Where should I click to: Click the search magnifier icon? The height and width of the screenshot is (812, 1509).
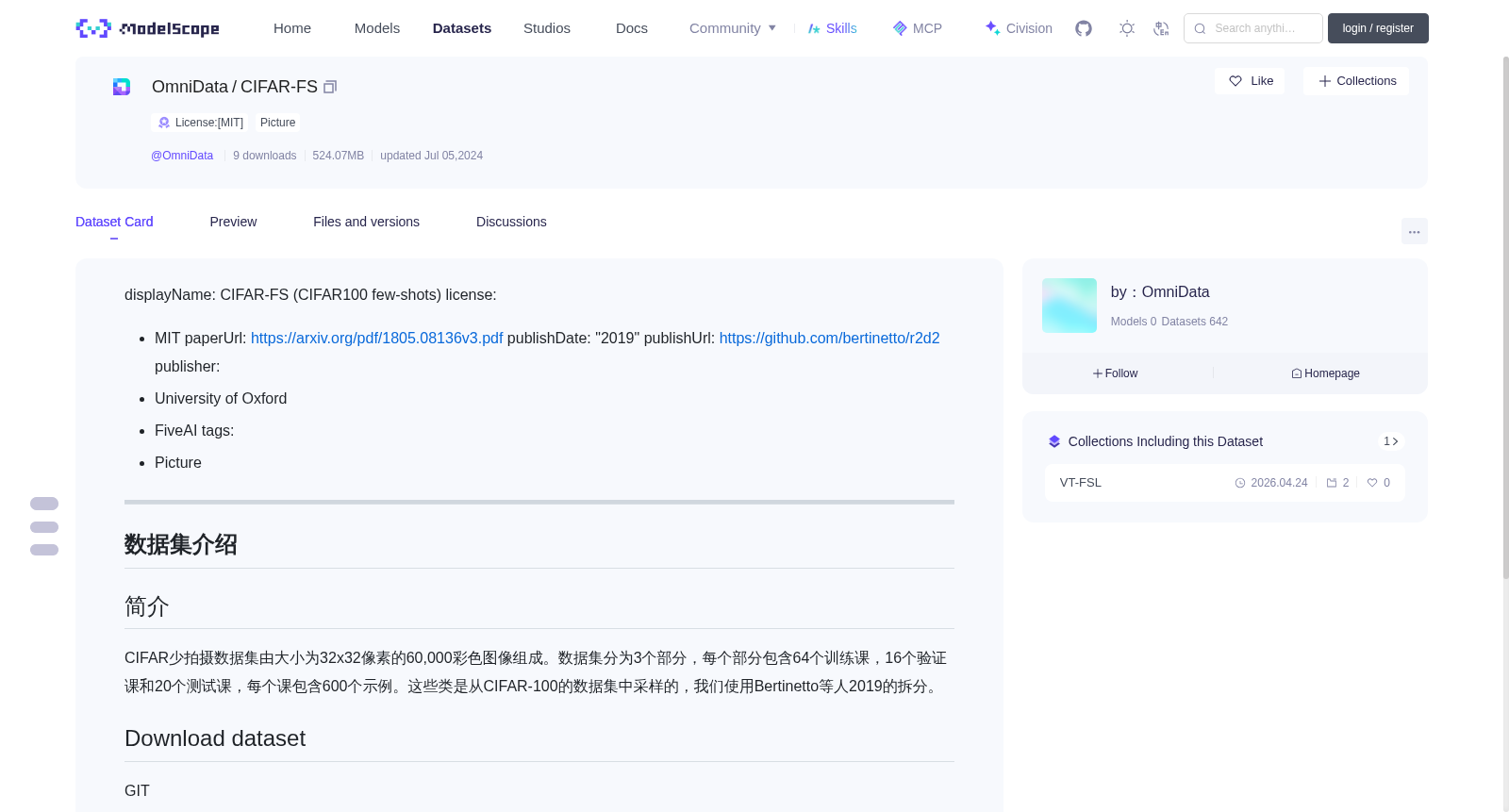coord(1201,28)
